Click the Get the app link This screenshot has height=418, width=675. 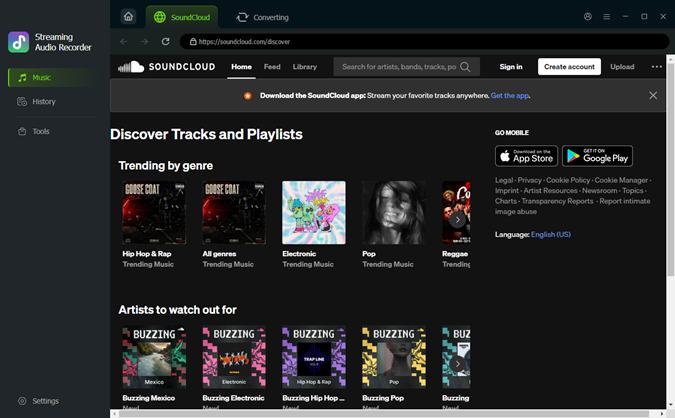510,96
